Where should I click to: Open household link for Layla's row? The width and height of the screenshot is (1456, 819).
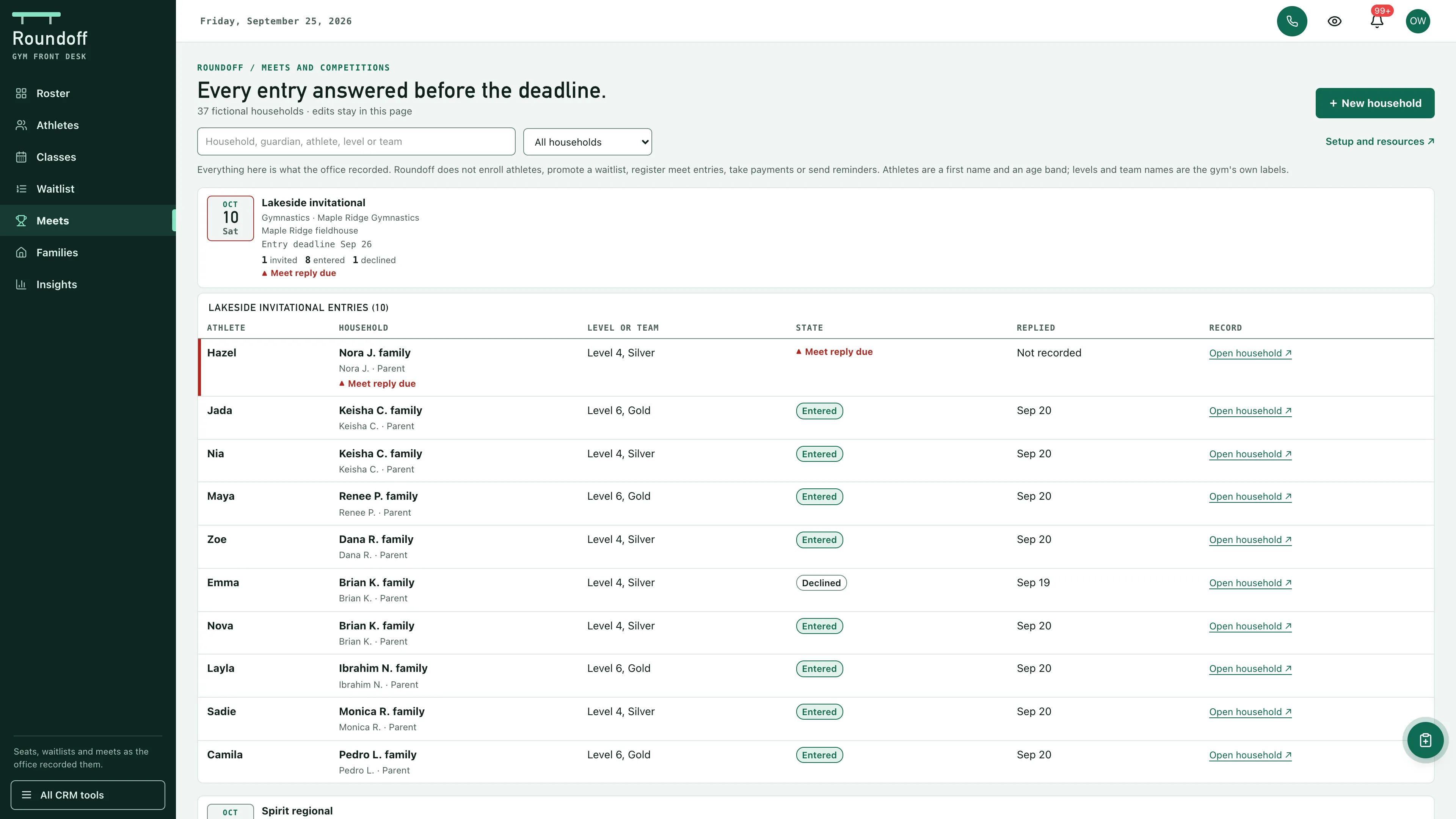point(1250,668)
